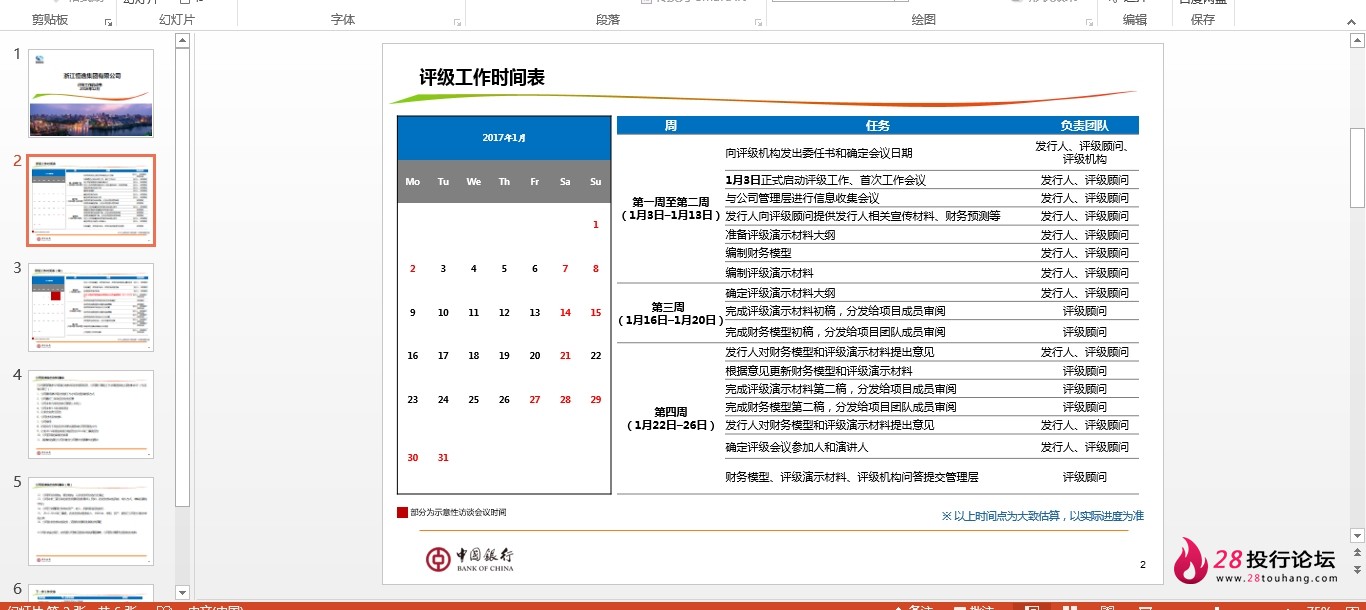
Task: Click the 任务 column header in the table
Action: [x=878, y=126]
